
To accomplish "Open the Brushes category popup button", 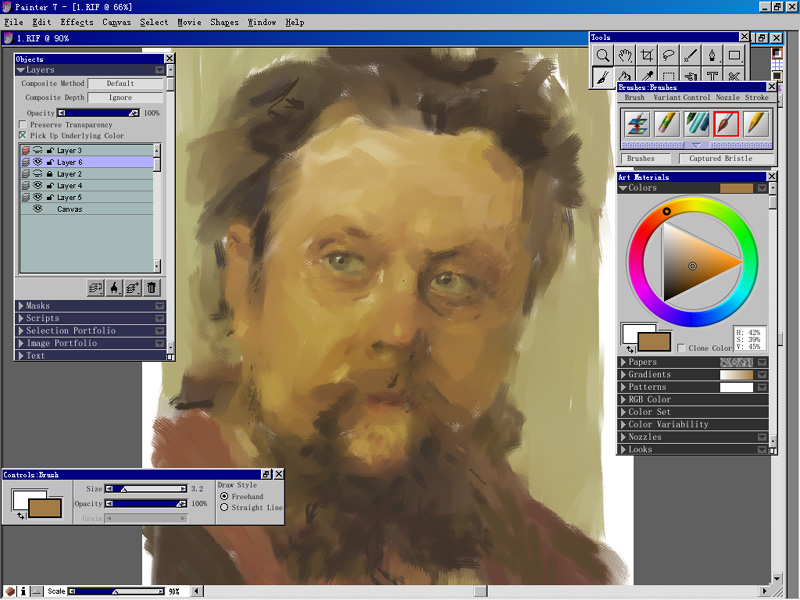I will click(x=647, y=159).
